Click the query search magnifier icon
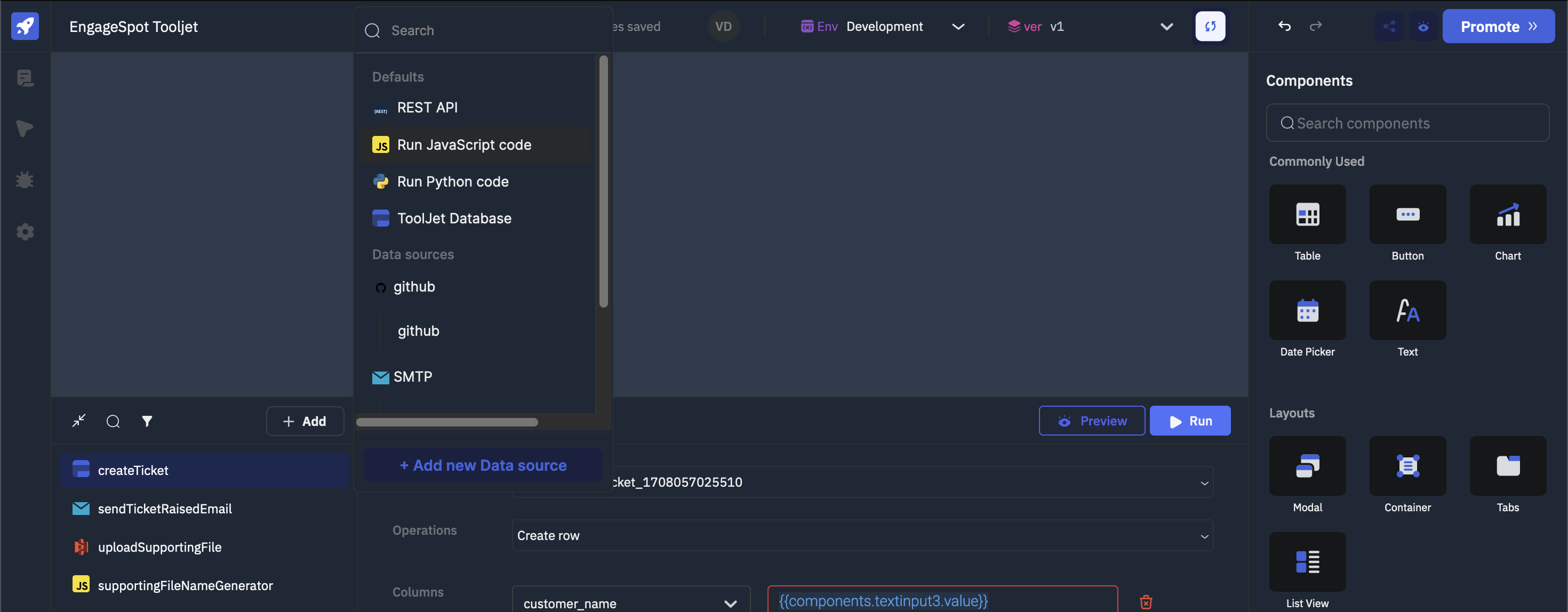Viewport: 1568px width, 612px height. pos(113,421)
